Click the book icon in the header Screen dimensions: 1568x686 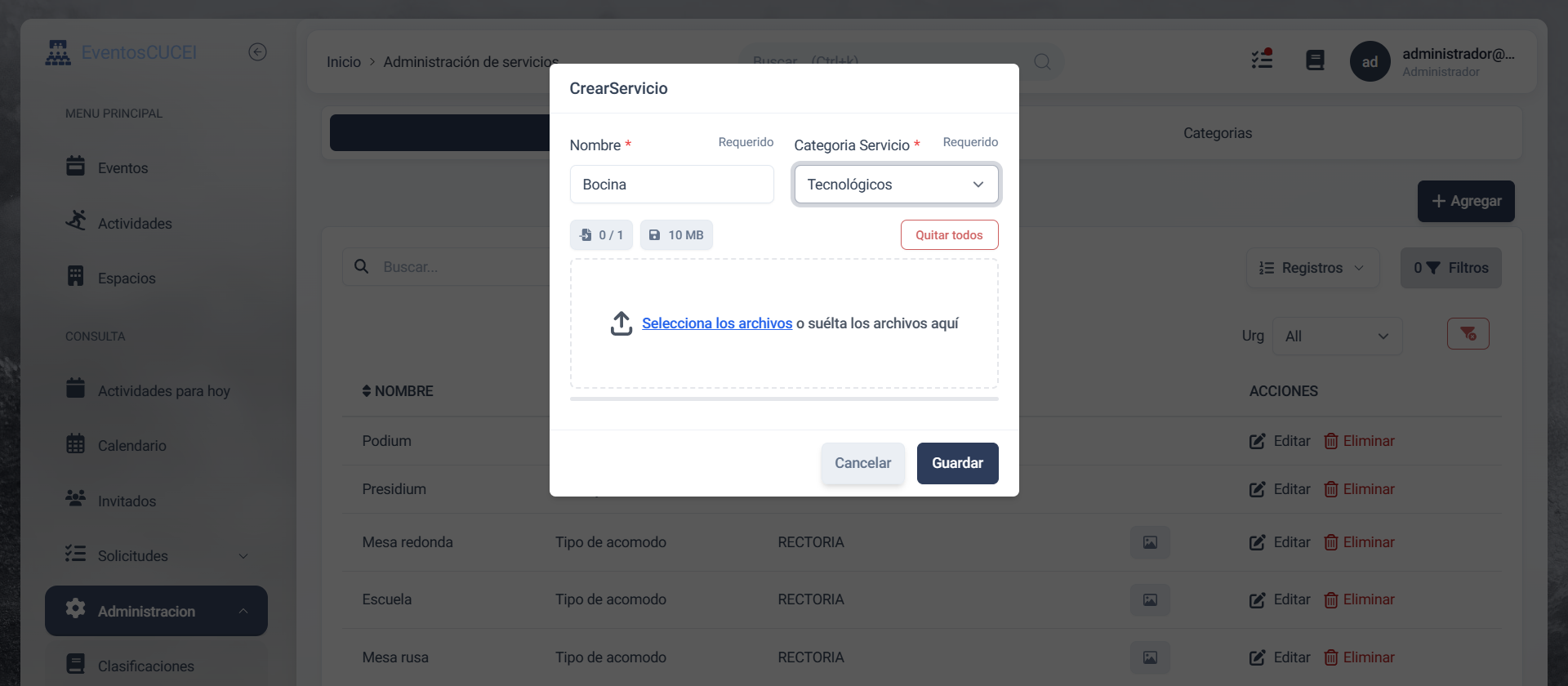click(1315, 60)
